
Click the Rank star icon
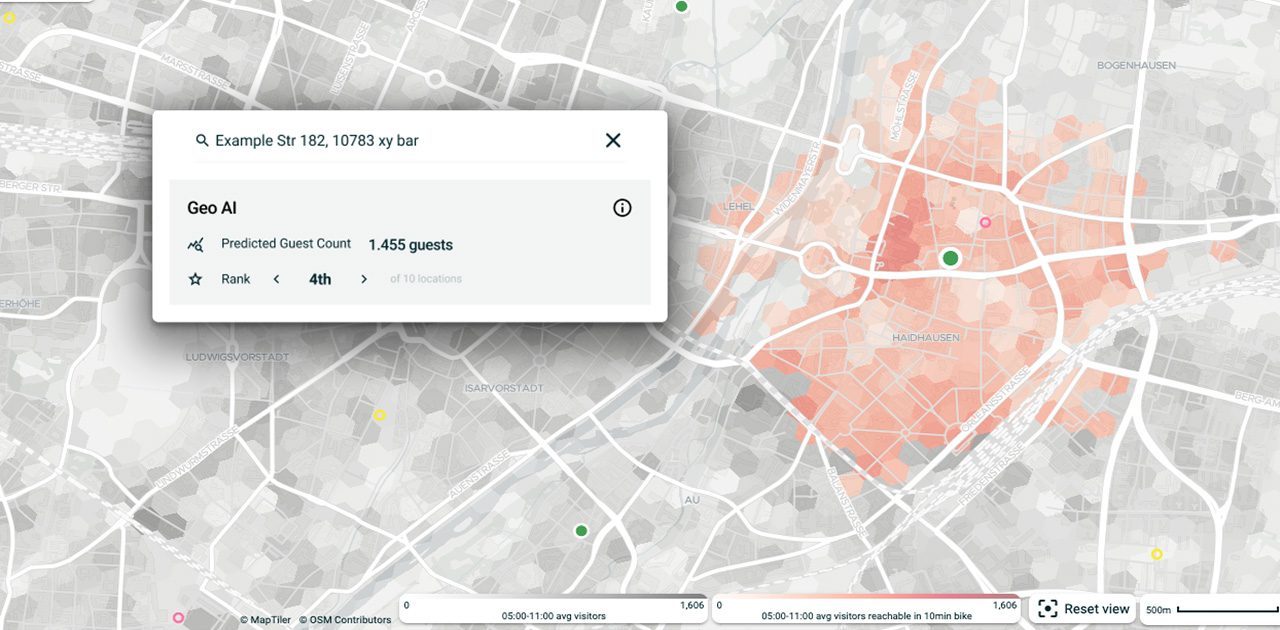pos(196,280)
